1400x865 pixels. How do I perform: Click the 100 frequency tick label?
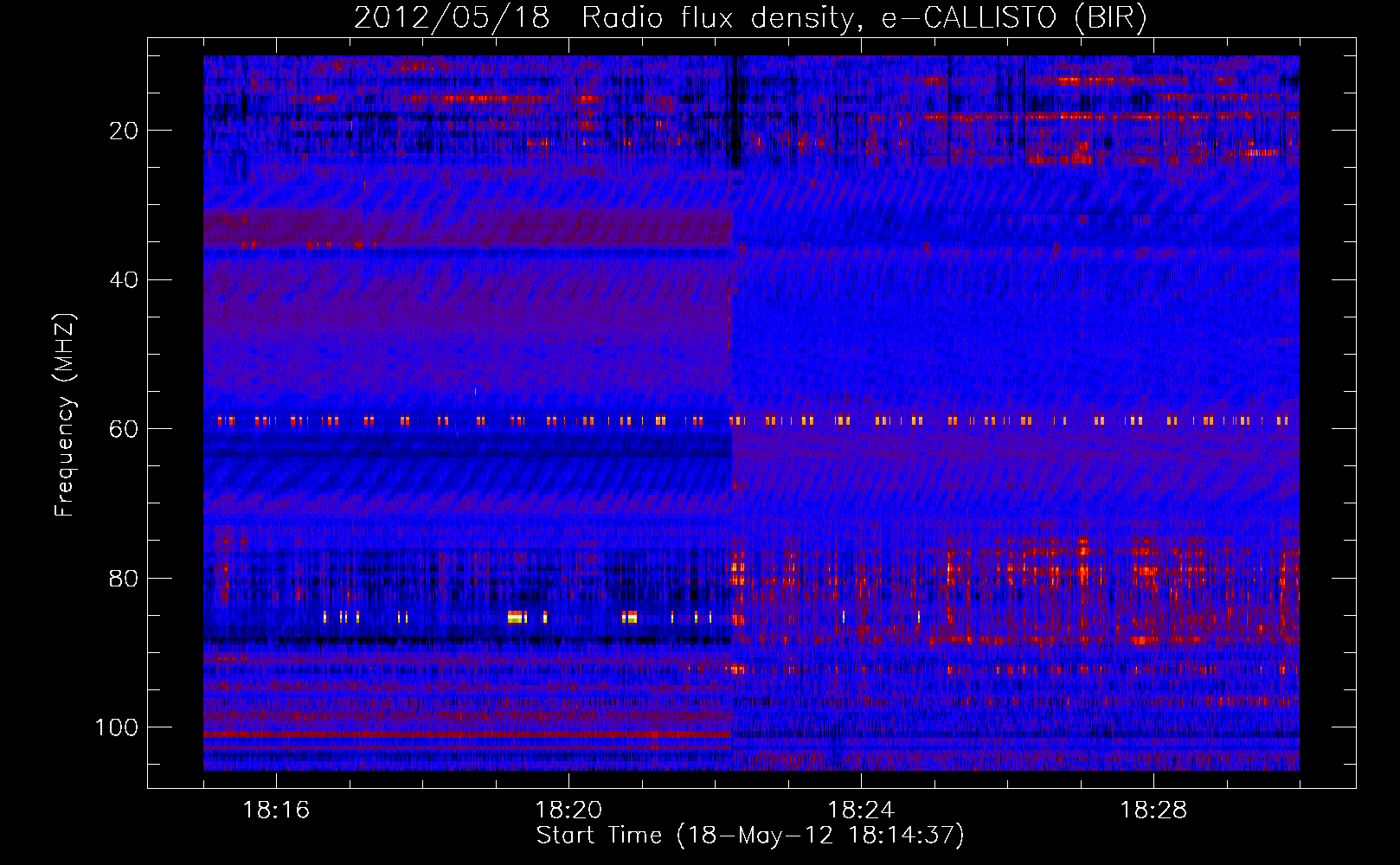[x=117, y=727]
